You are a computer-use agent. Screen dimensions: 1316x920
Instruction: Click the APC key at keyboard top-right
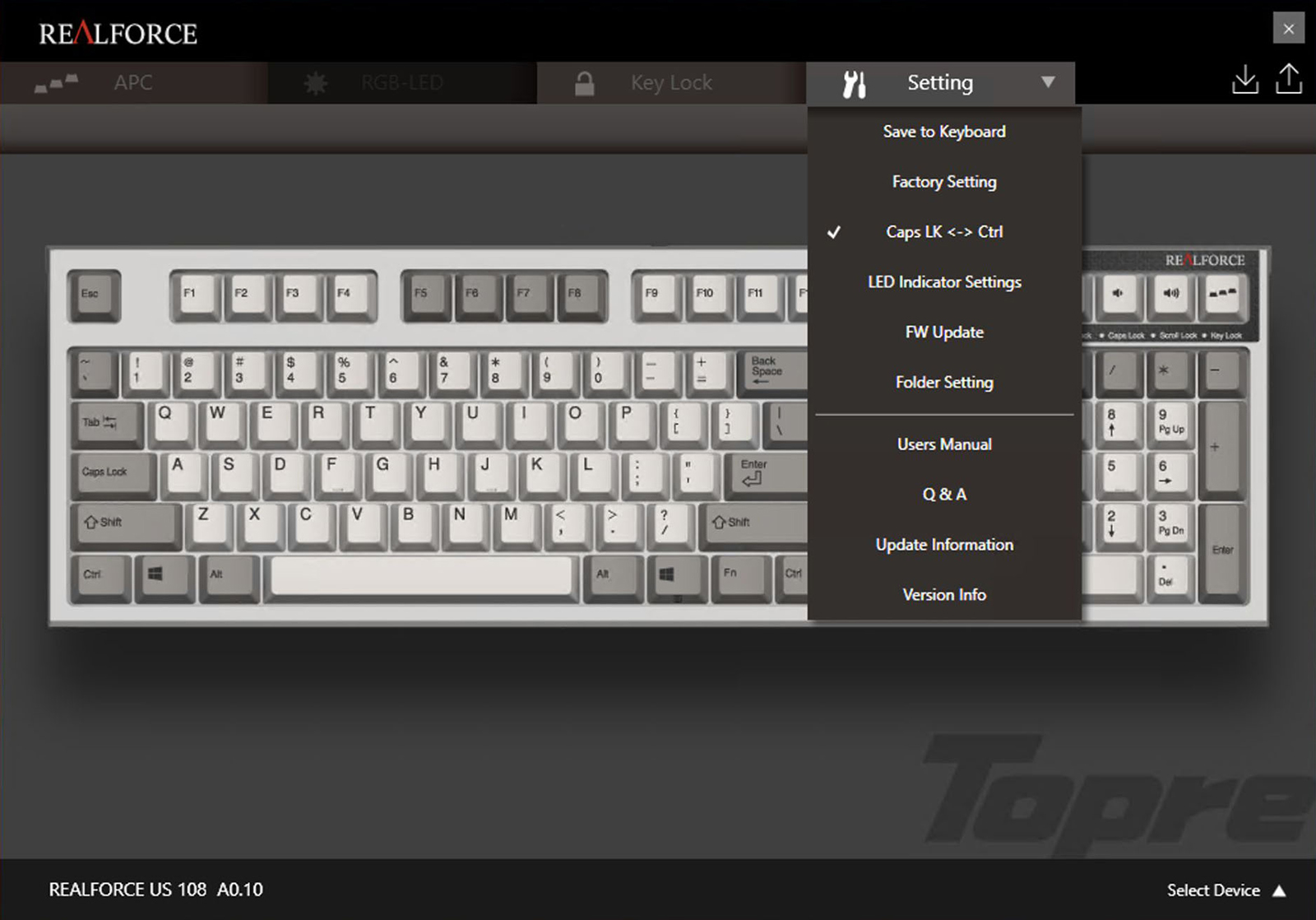point(1223,296)
